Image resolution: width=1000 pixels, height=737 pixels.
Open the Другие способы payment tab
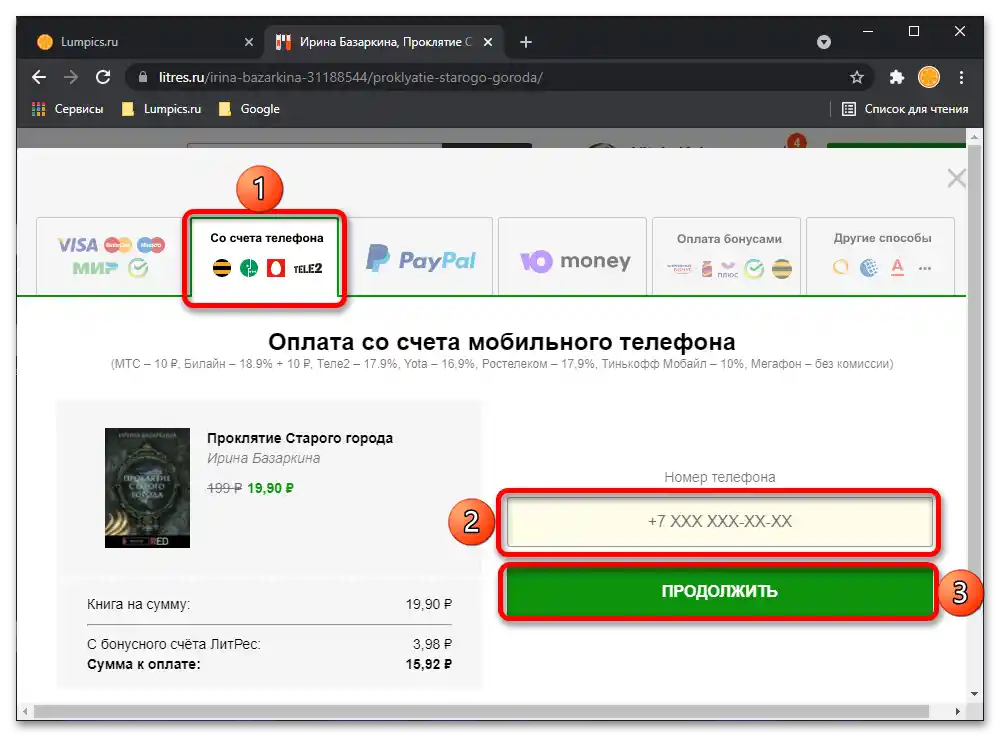(x=881, y=256)
